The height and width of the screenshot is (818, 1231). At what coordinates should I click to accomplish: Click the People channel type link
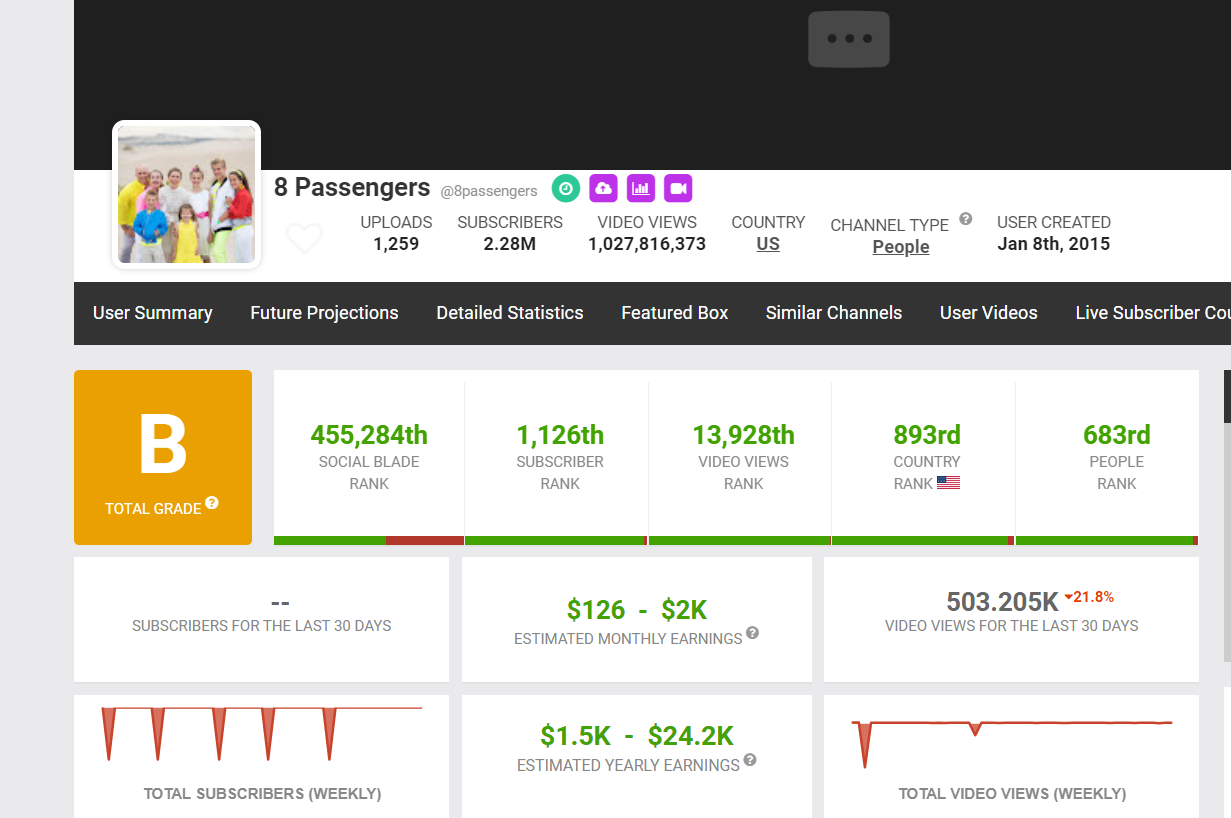point(900,247)
